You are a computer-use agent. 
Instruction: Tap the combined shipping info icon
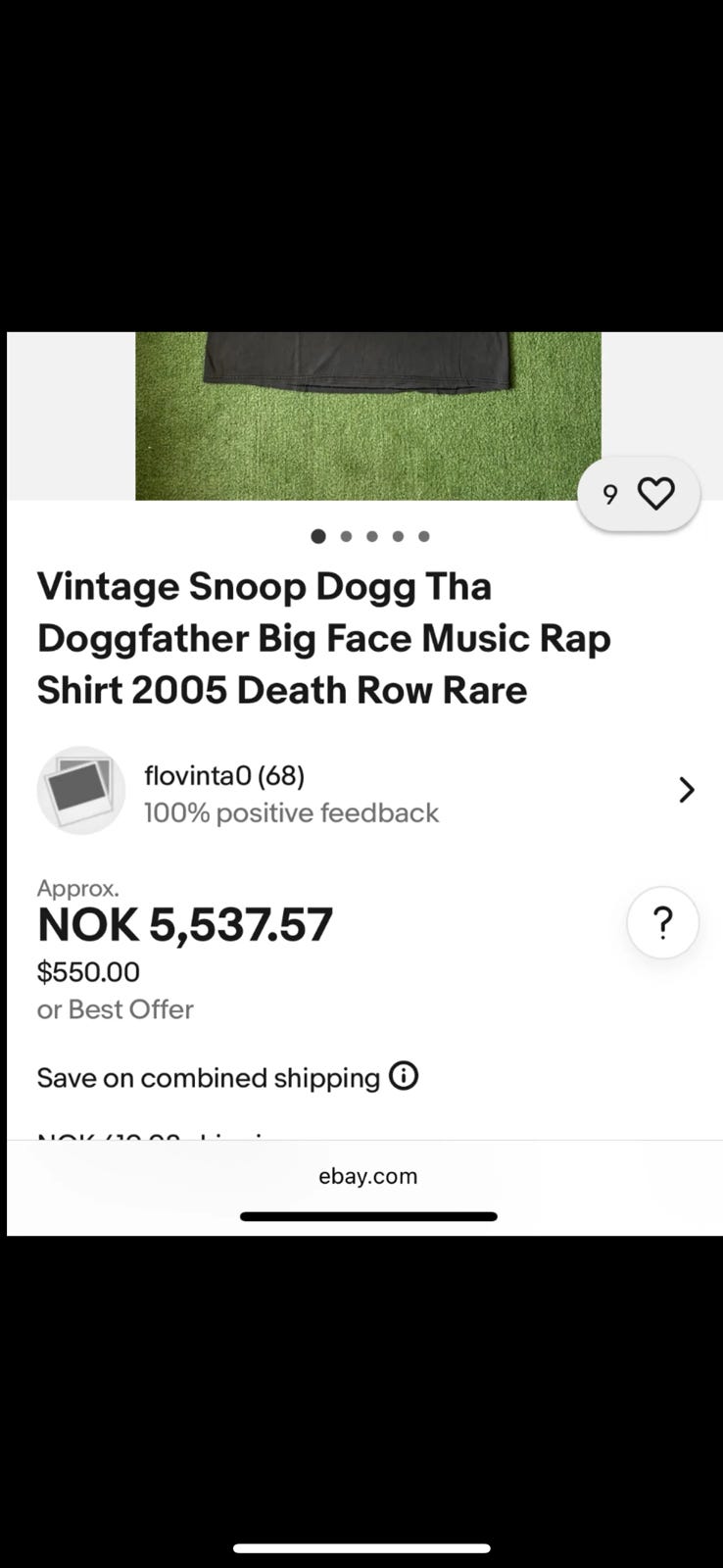pos(404,1076)
